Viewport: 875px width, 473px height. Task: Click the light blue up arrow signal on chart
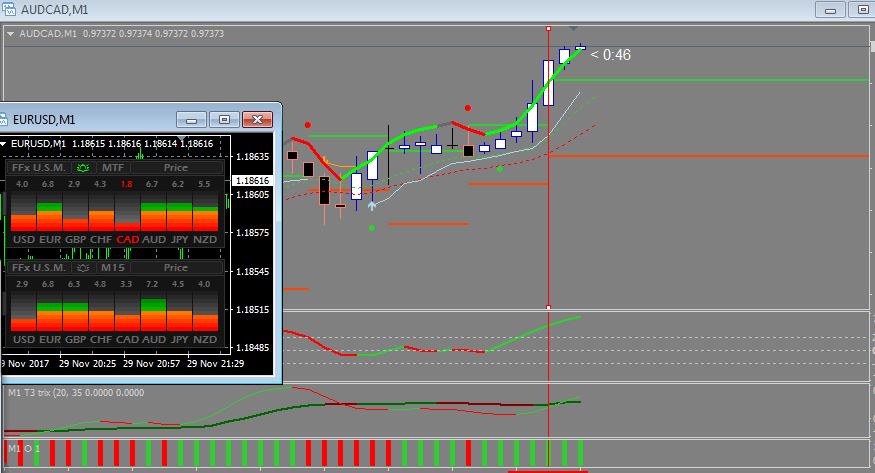(x=372, y=205)
